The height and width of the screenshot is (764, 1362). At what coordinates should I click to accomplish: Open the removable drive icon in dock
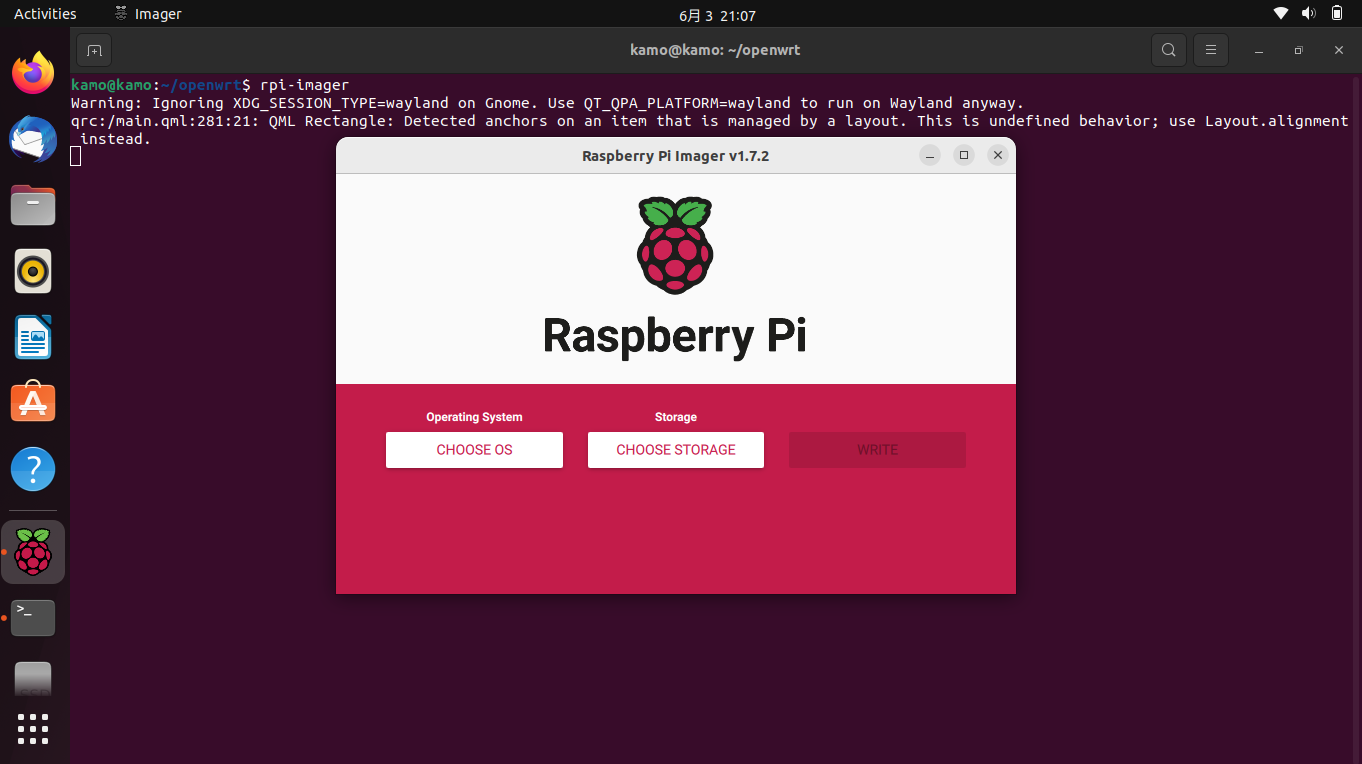pos(33,678)
